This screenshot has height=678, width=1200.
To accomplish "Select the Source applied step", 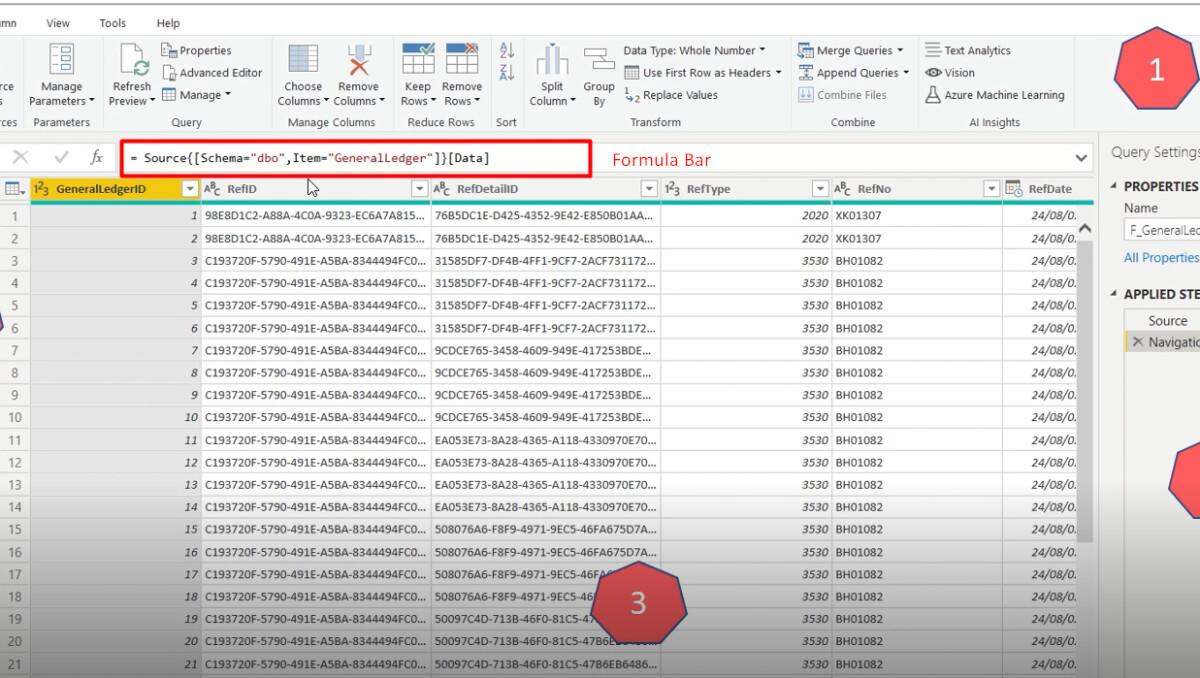I will 1166,320.
